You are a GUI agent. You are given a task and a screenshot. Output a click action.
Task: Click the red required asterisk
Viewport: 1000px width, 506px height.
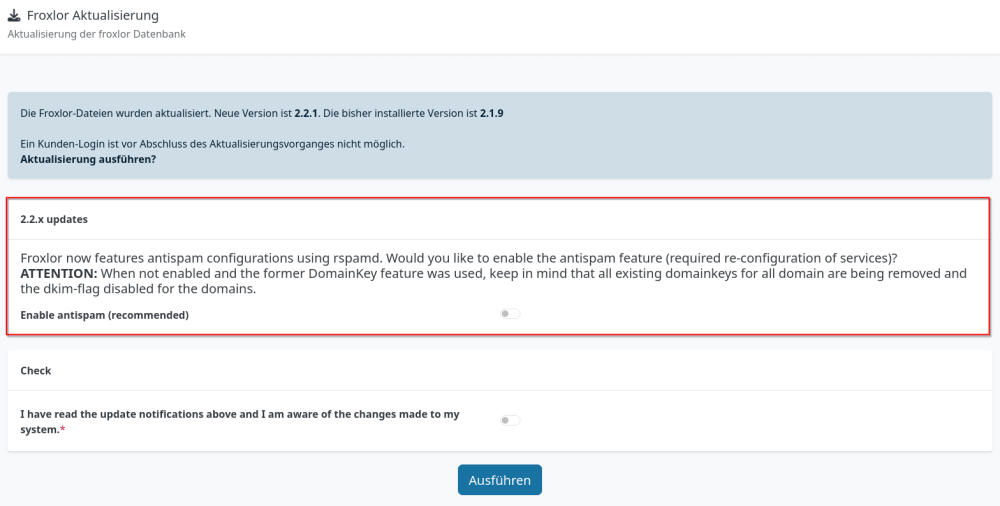pyautogui.click(x=62, y=430)
